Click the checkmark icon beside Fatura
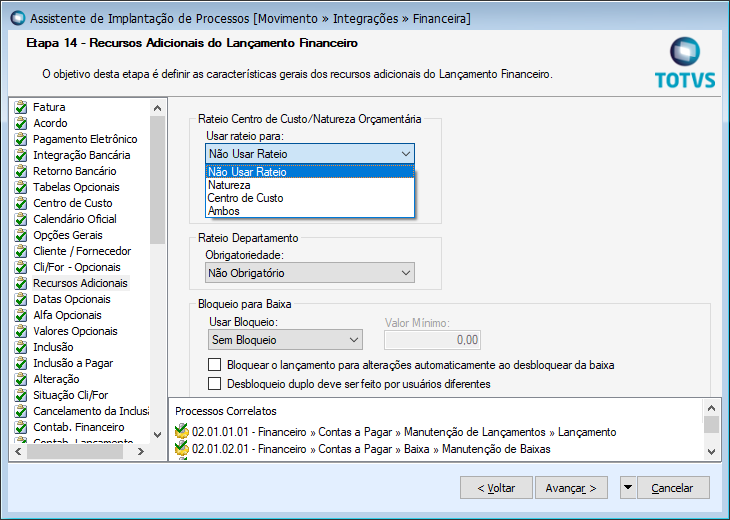Screen dimensions: 730x520 click(20, 108)
